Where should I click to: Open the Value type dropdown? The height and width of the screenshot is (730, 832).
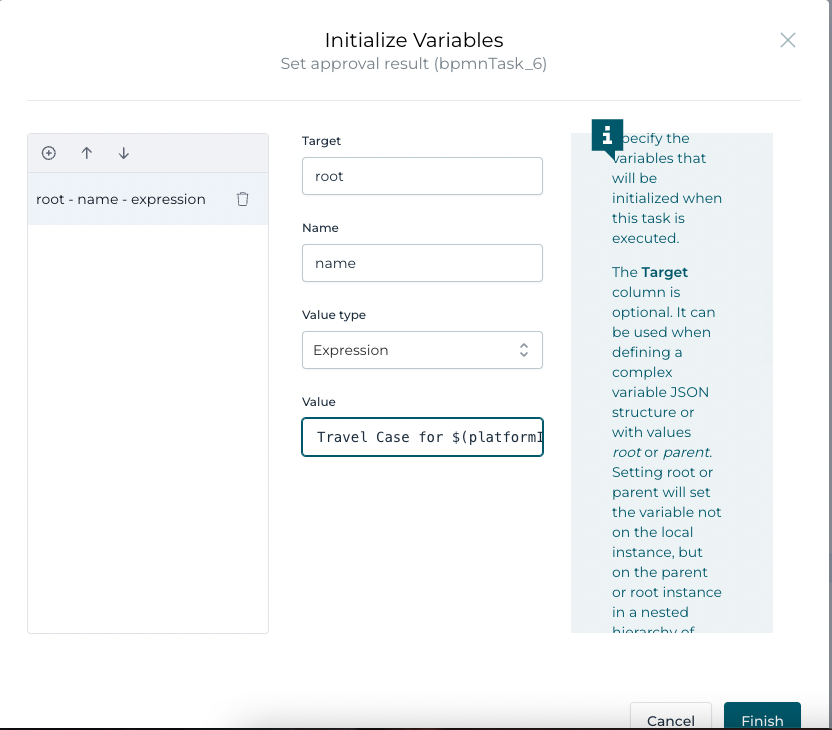pyautogui.click(x=421, y=350)
